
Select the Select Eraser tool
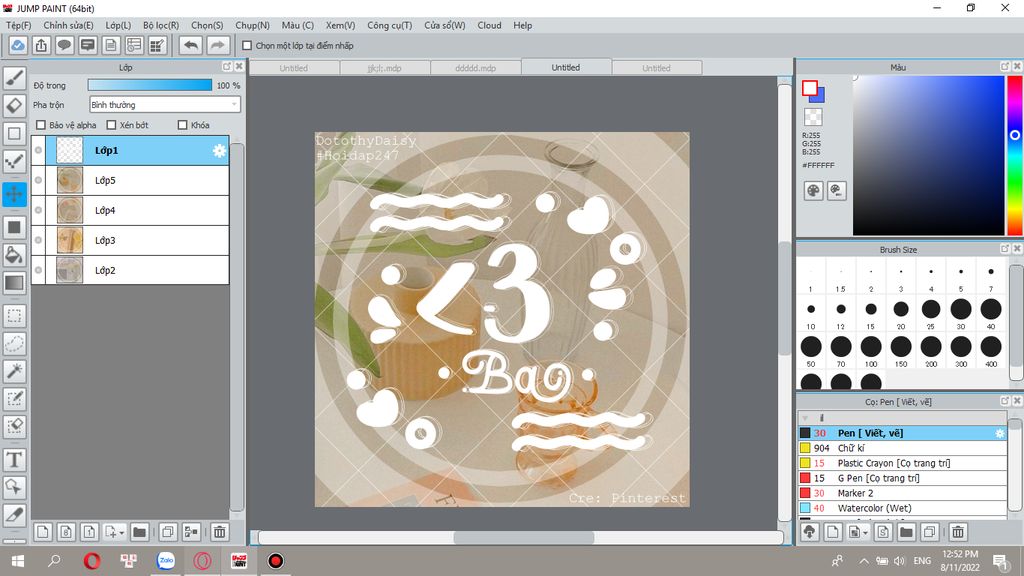[x=14, y=426]
